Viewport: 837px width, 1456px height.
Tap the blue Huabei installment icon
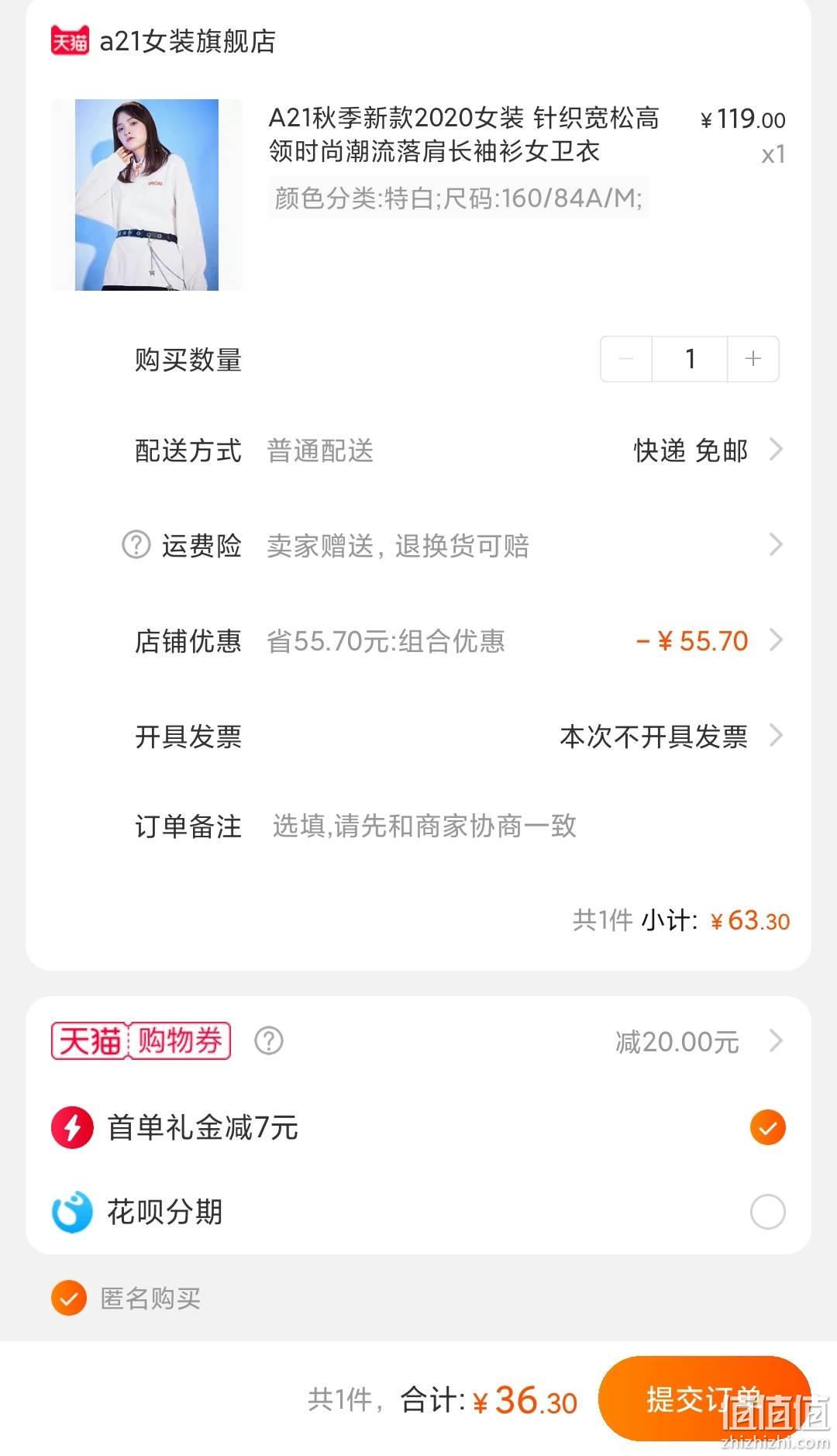[72, 1211]
